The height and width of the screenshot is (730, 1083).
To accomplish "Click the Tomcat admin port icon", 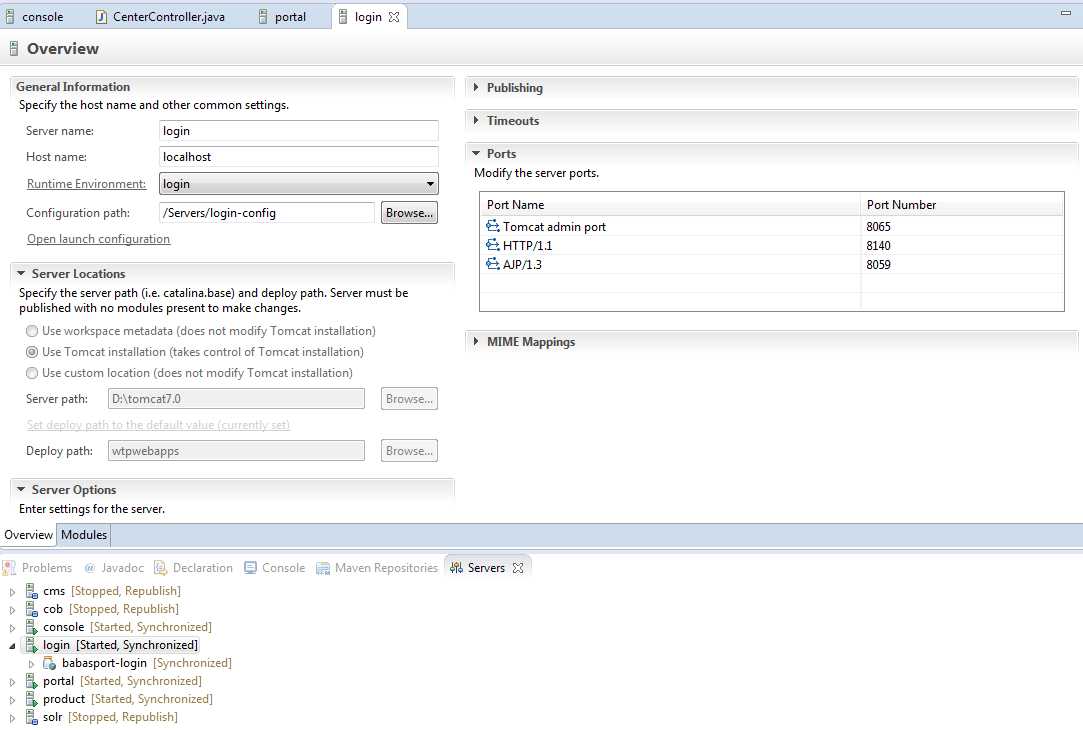I will (492, 226).
